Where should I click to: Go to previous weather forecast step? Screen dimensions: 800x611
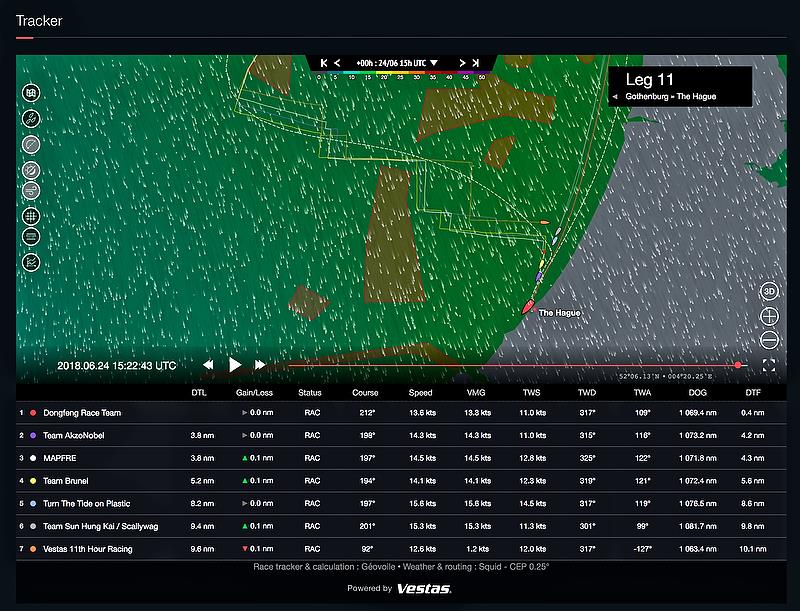pos(337,63)
